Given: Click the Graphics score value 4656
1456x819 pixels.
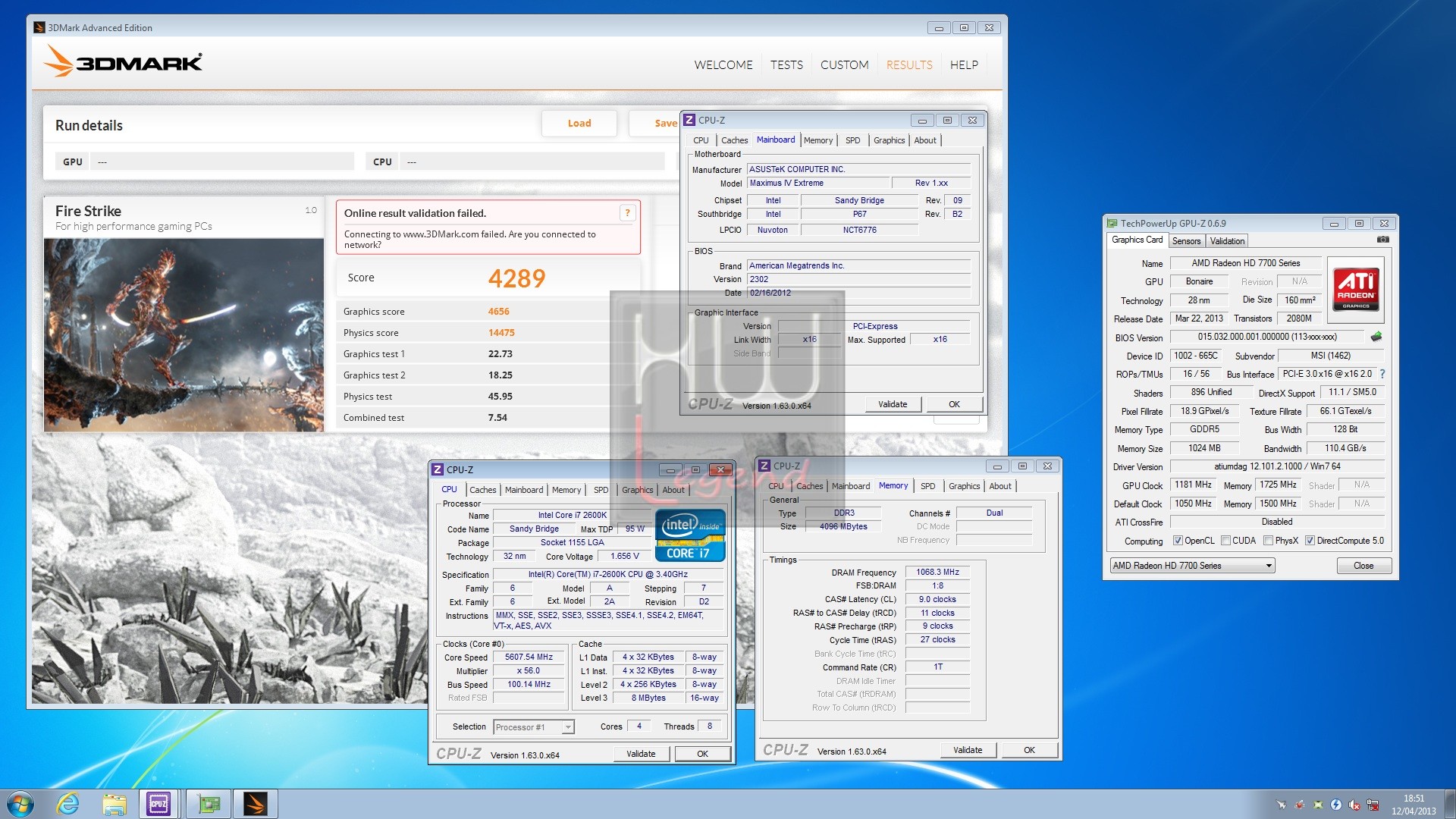Looking at the screenshot, I should [498, 312].
